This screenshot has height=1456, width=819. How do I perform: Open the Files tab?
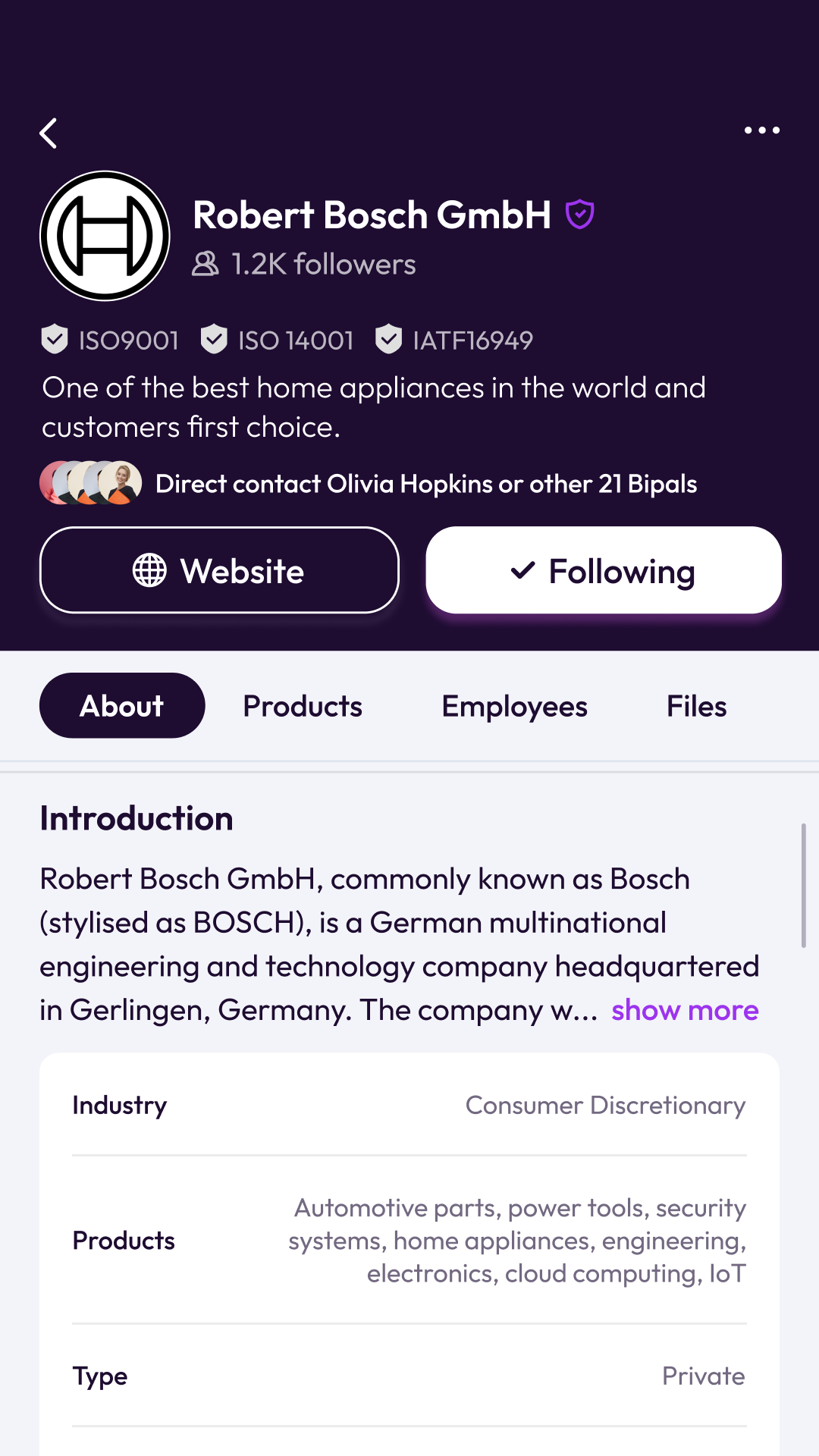click(x=696, y=706)
